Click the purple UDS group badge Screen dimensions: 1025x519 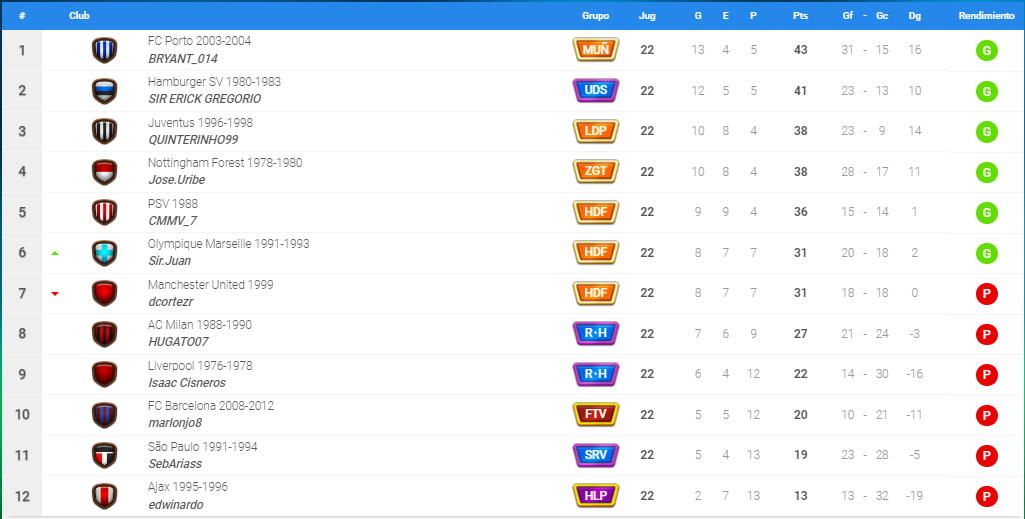coord(596,90)
